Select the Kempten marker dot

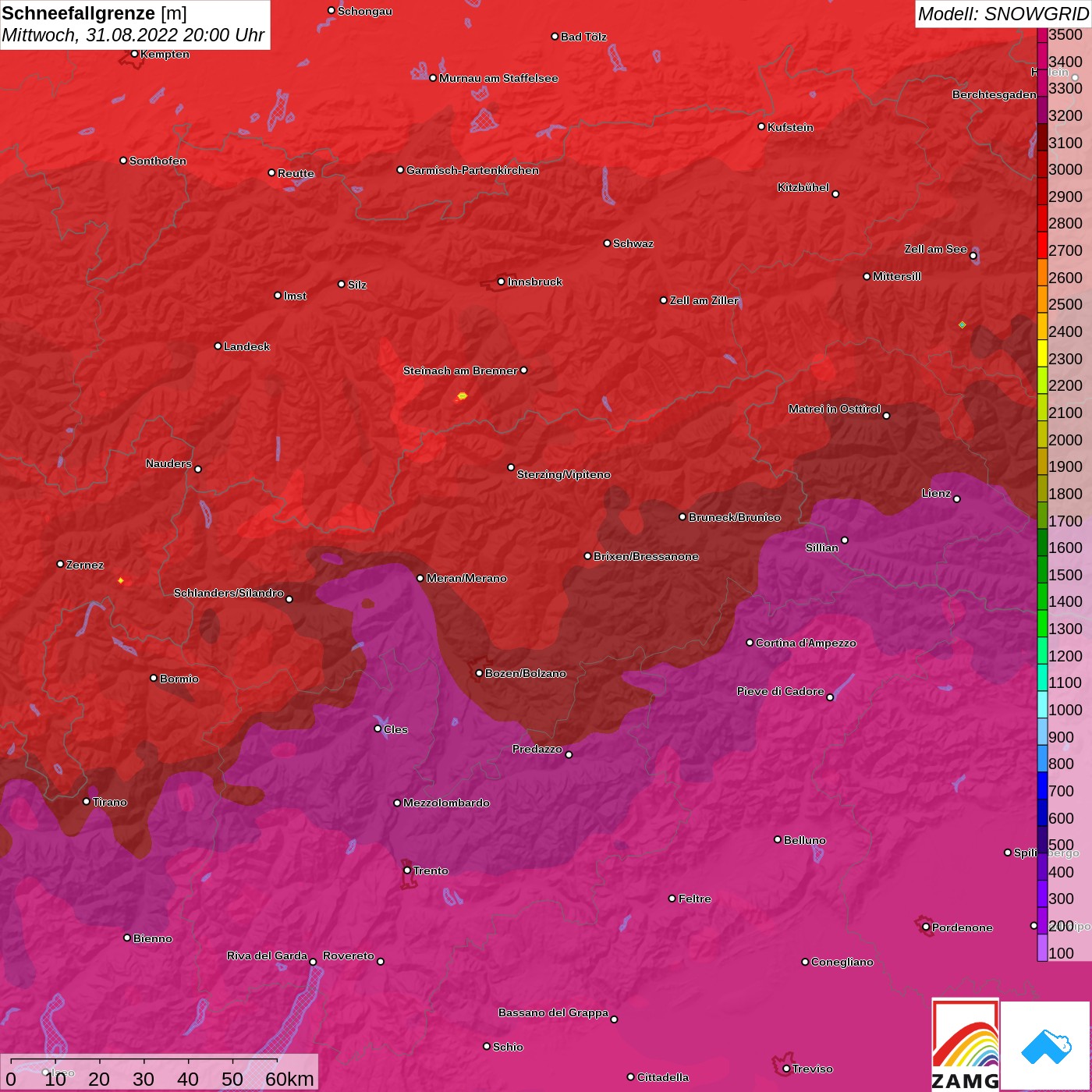point(135,54)
